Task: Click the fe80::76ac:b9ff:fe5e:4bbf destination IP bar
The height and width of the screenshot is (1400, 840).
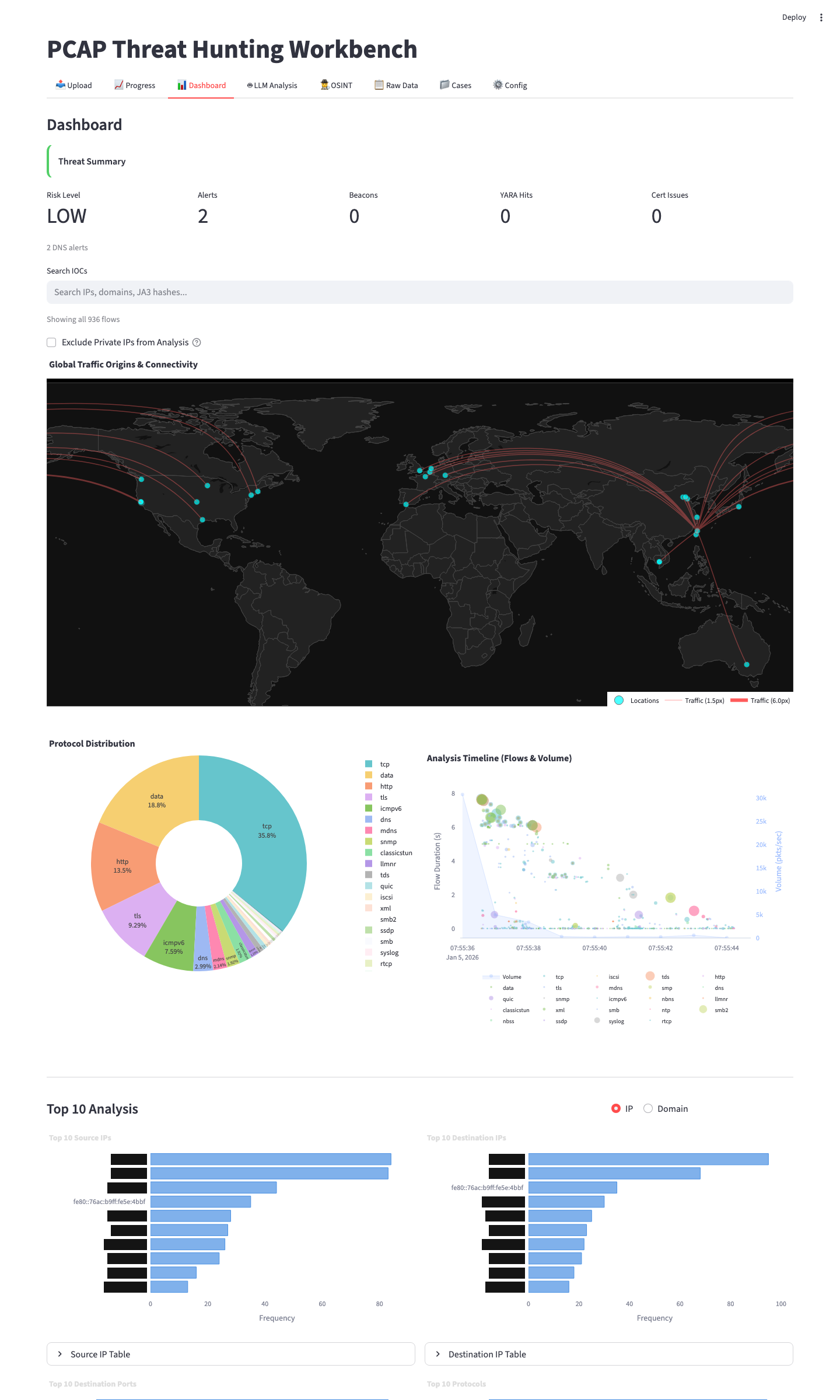Action: [x=573, y=1187]
